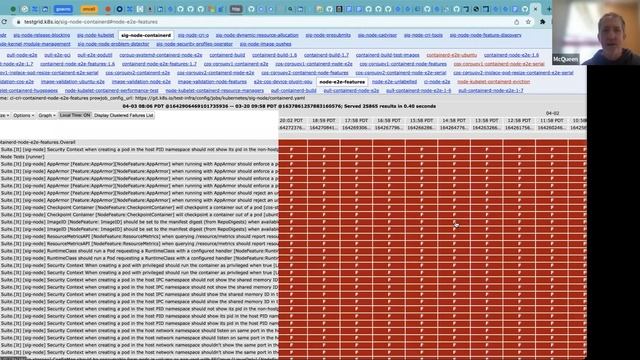640x360 pixels.
Task: Open containerd-node-e2e-features-1.7 tab
Action: click(159, 64)
